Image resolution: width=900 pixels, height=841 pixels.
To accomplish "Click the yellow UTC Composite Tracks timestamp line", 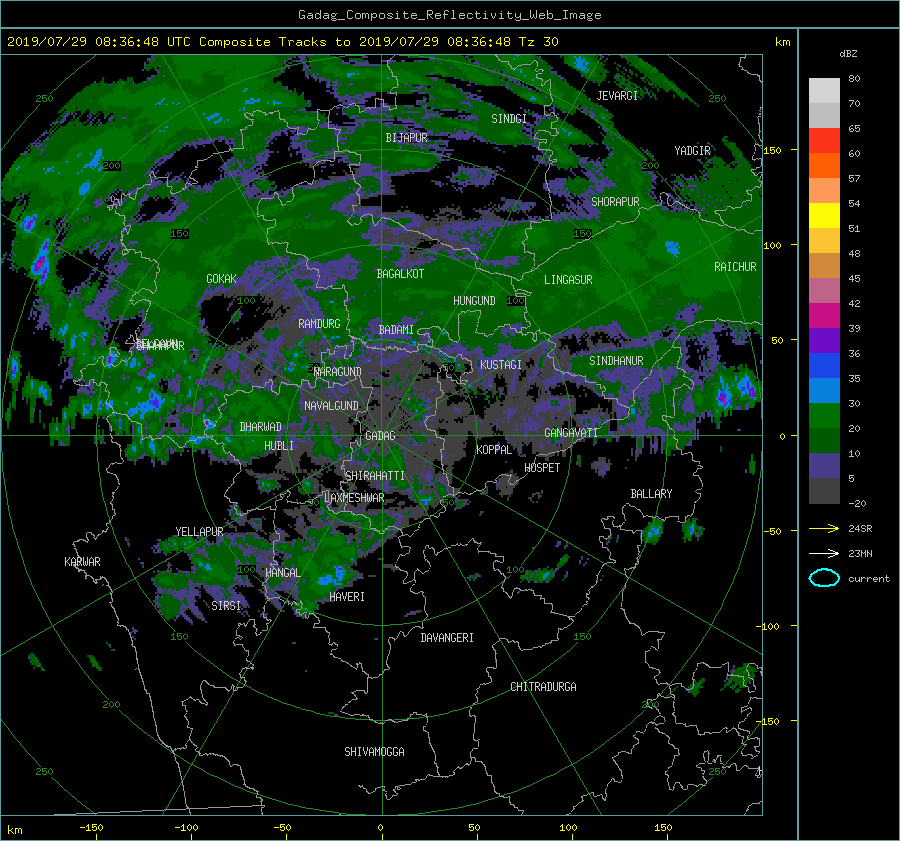I will click(x=282, y=42).
